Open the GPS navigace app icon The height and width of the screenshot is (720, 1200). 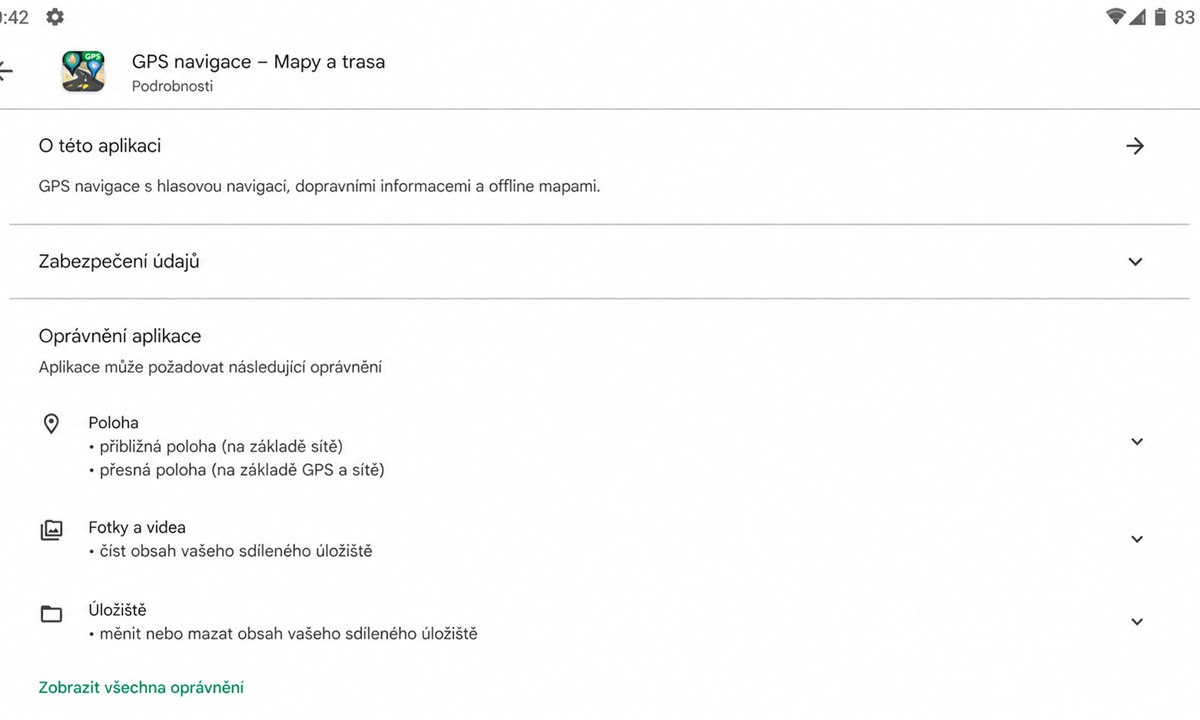[84, 72]
